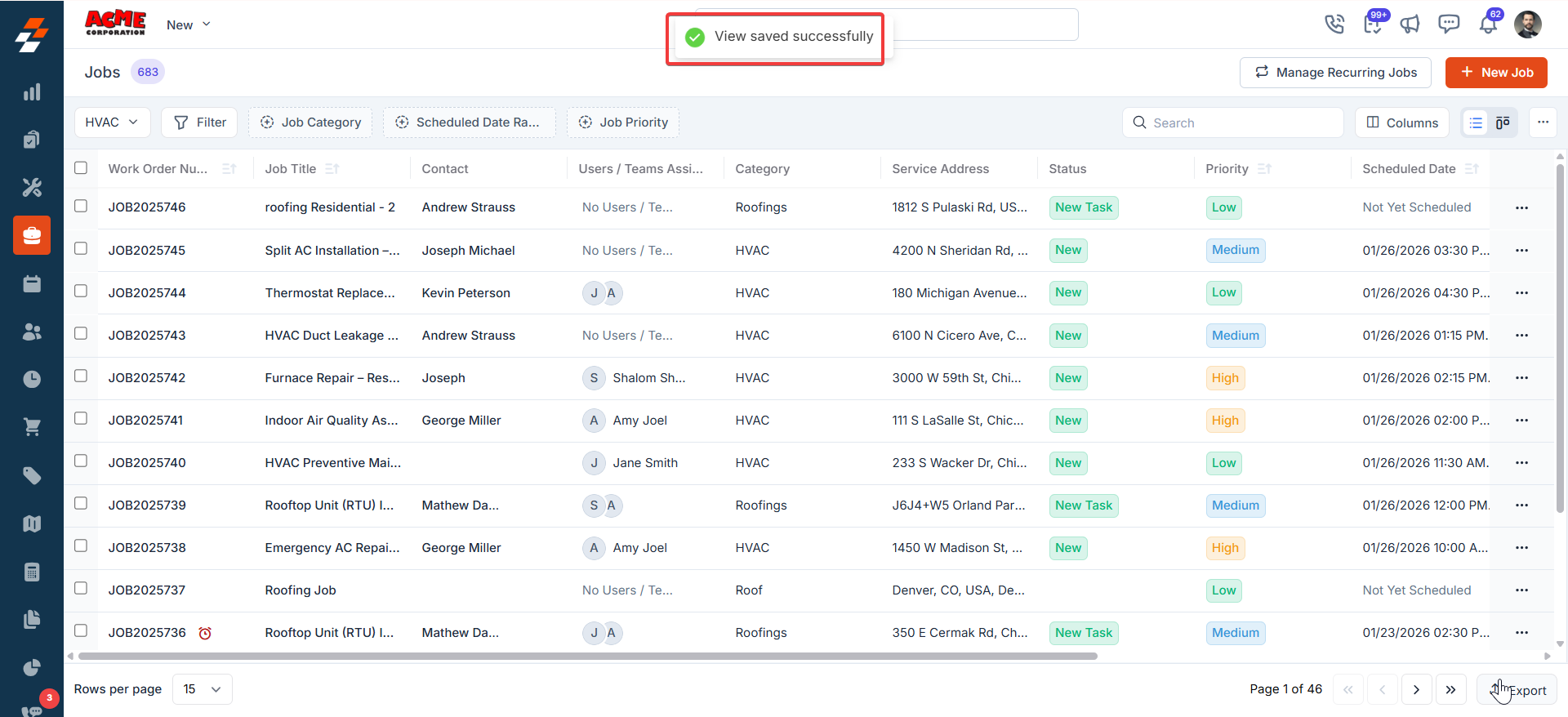The image size is (1568, 717).
Task: Open the notifications bell icon
Action: click(1488, 24)
